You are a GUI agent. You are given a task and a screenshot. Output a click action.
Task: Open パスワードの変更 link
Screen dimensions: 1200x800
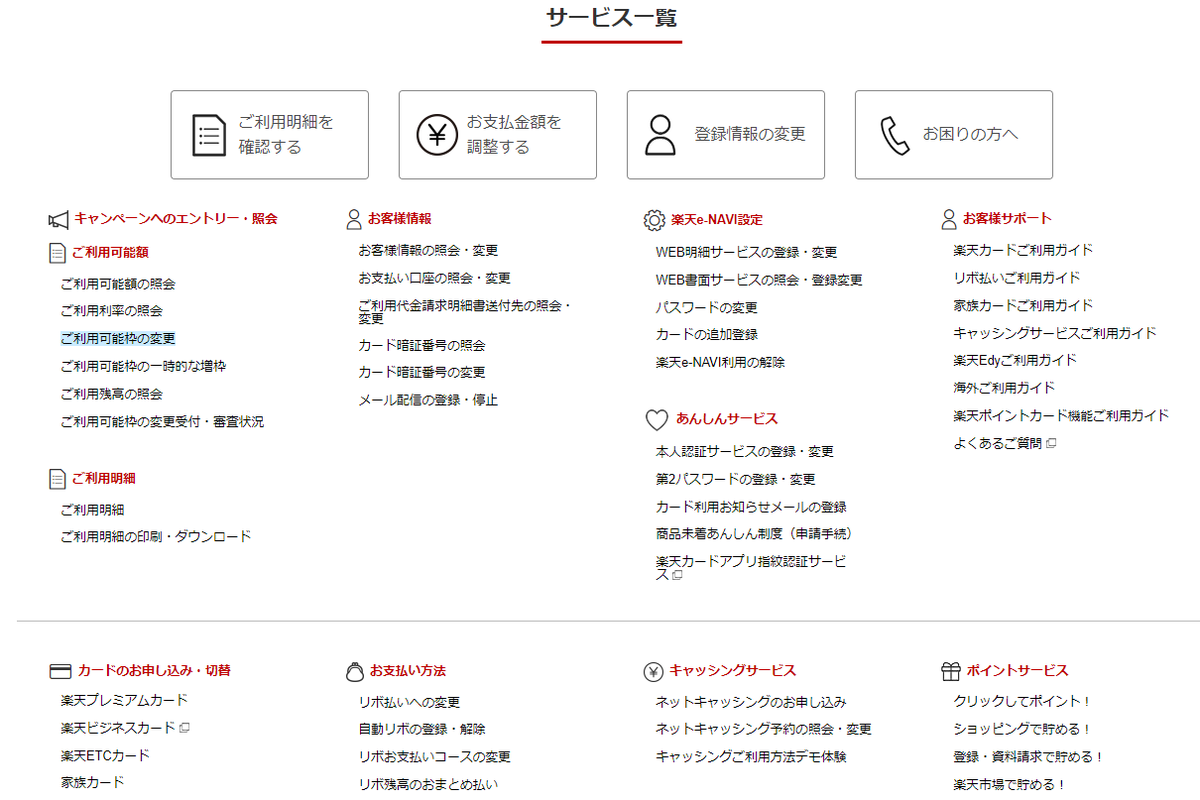point(706,308)
